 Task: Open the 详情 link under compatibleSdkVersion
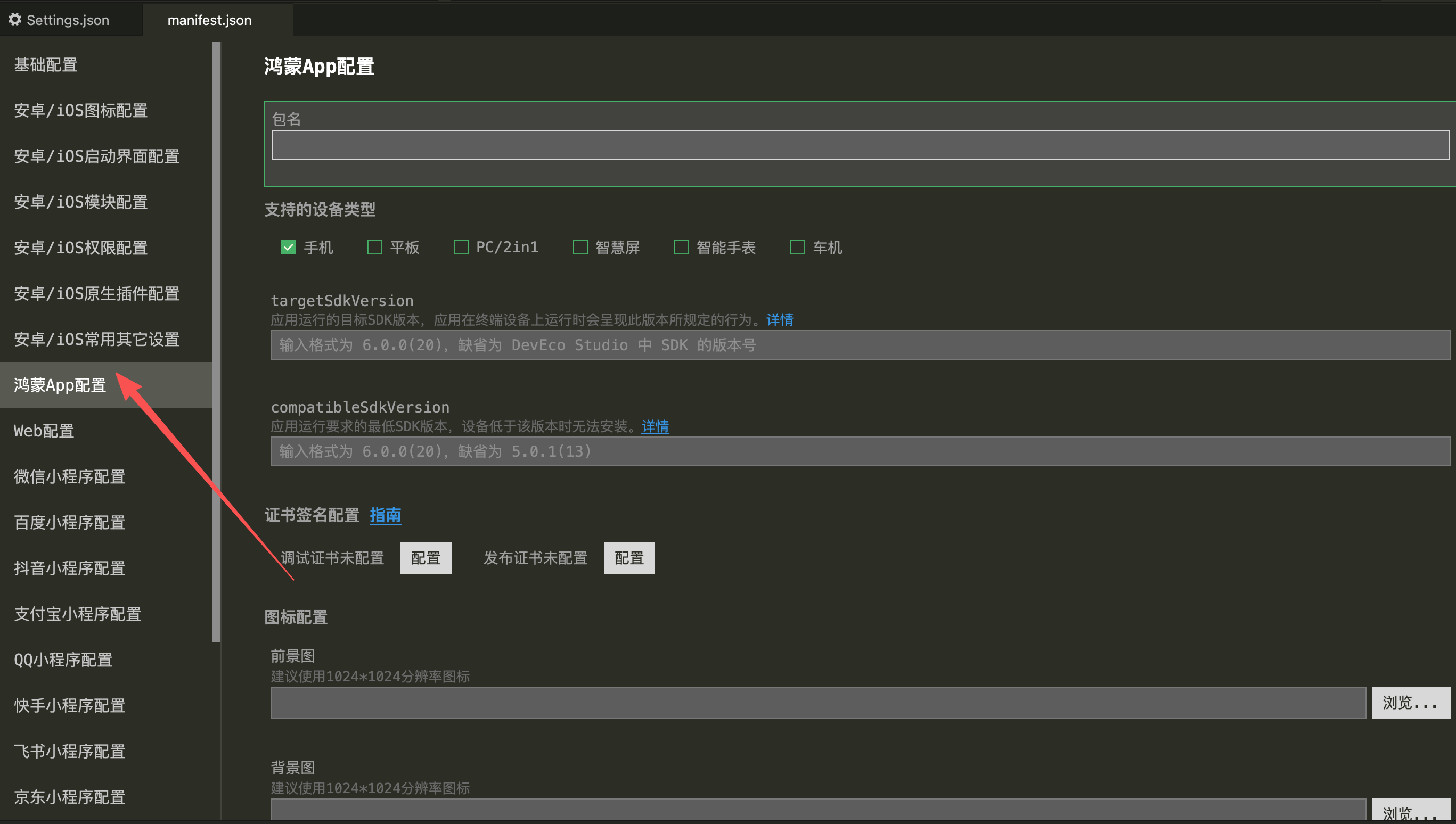coord(655,427)
